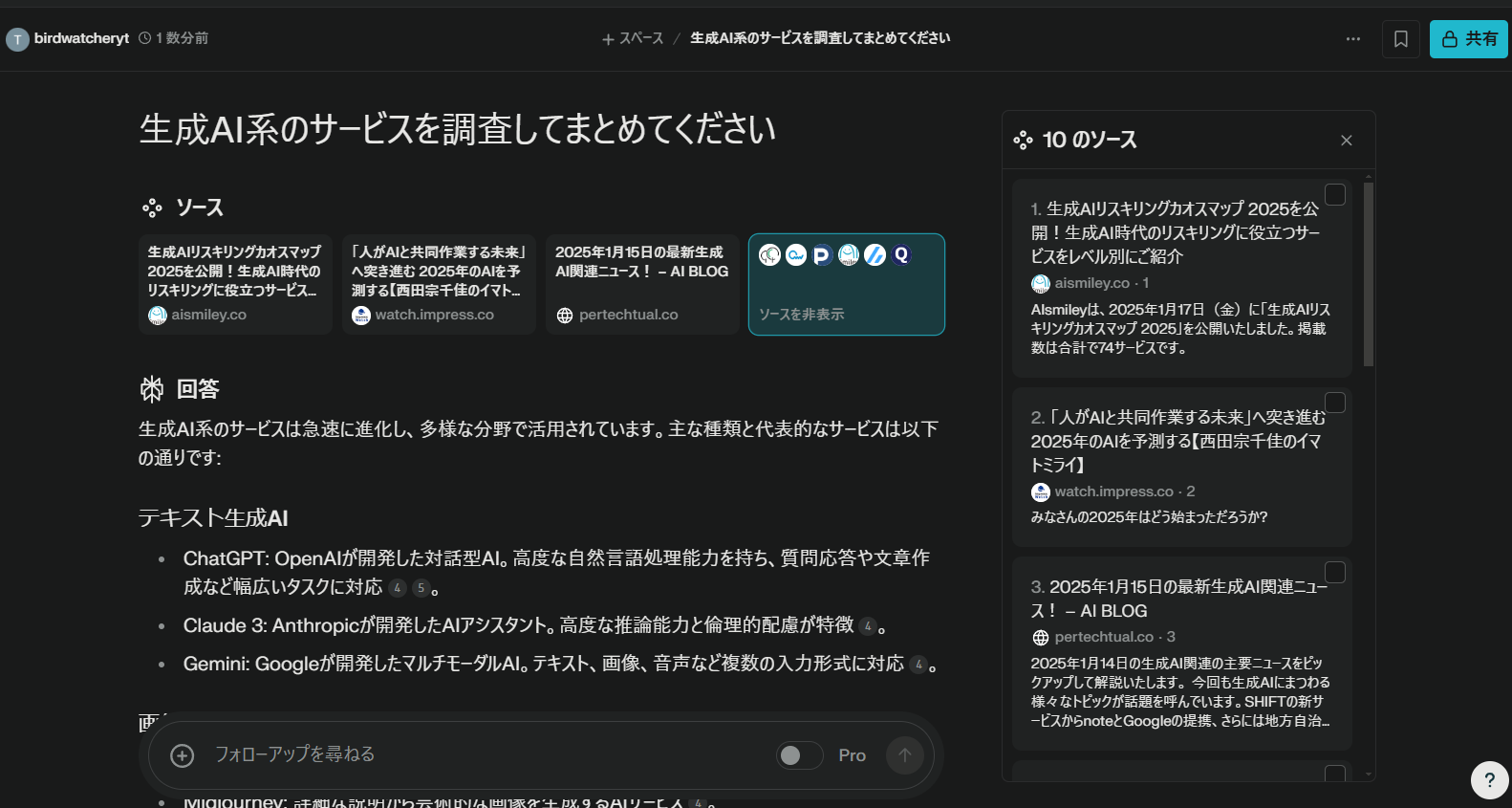Open source 1 title 生成AIリスキリングカオスマップ in panel
Screen dimensions: 1512x808
(x=1176, y=232)
